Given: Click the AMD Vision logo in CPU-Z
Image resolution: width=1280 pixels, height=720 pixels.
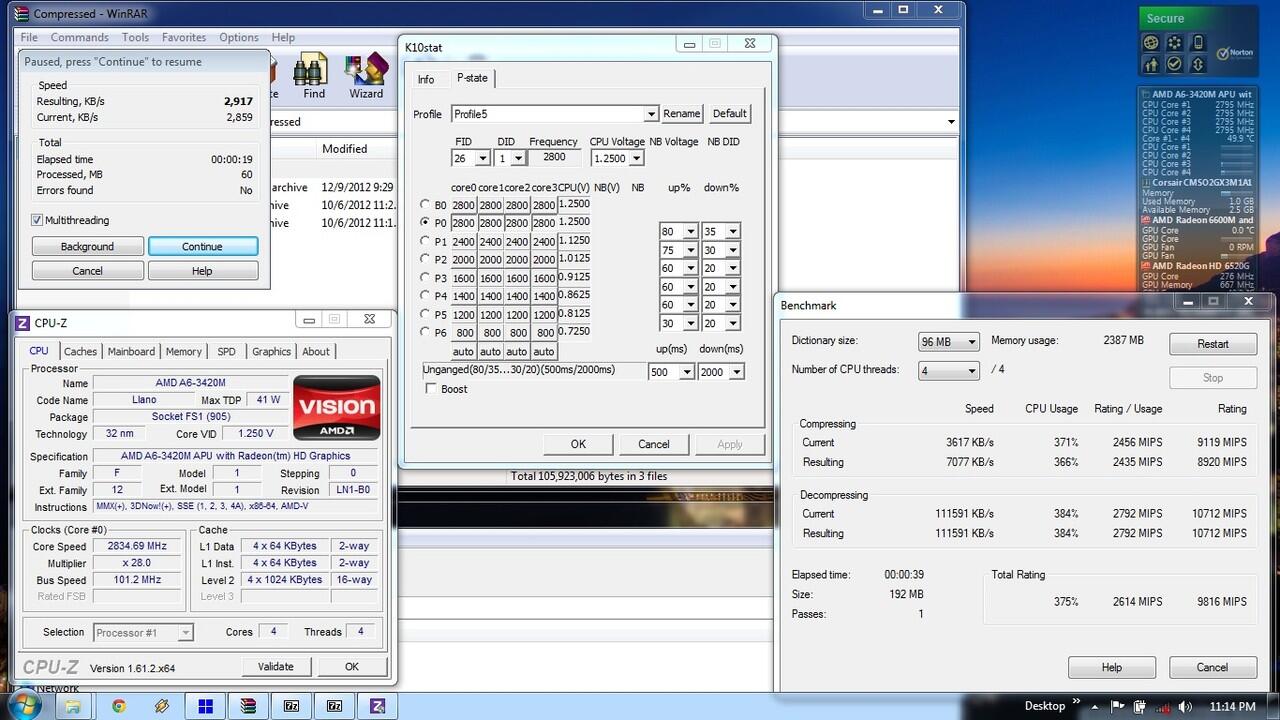Looking at the screenshot, I should (336, 408).
